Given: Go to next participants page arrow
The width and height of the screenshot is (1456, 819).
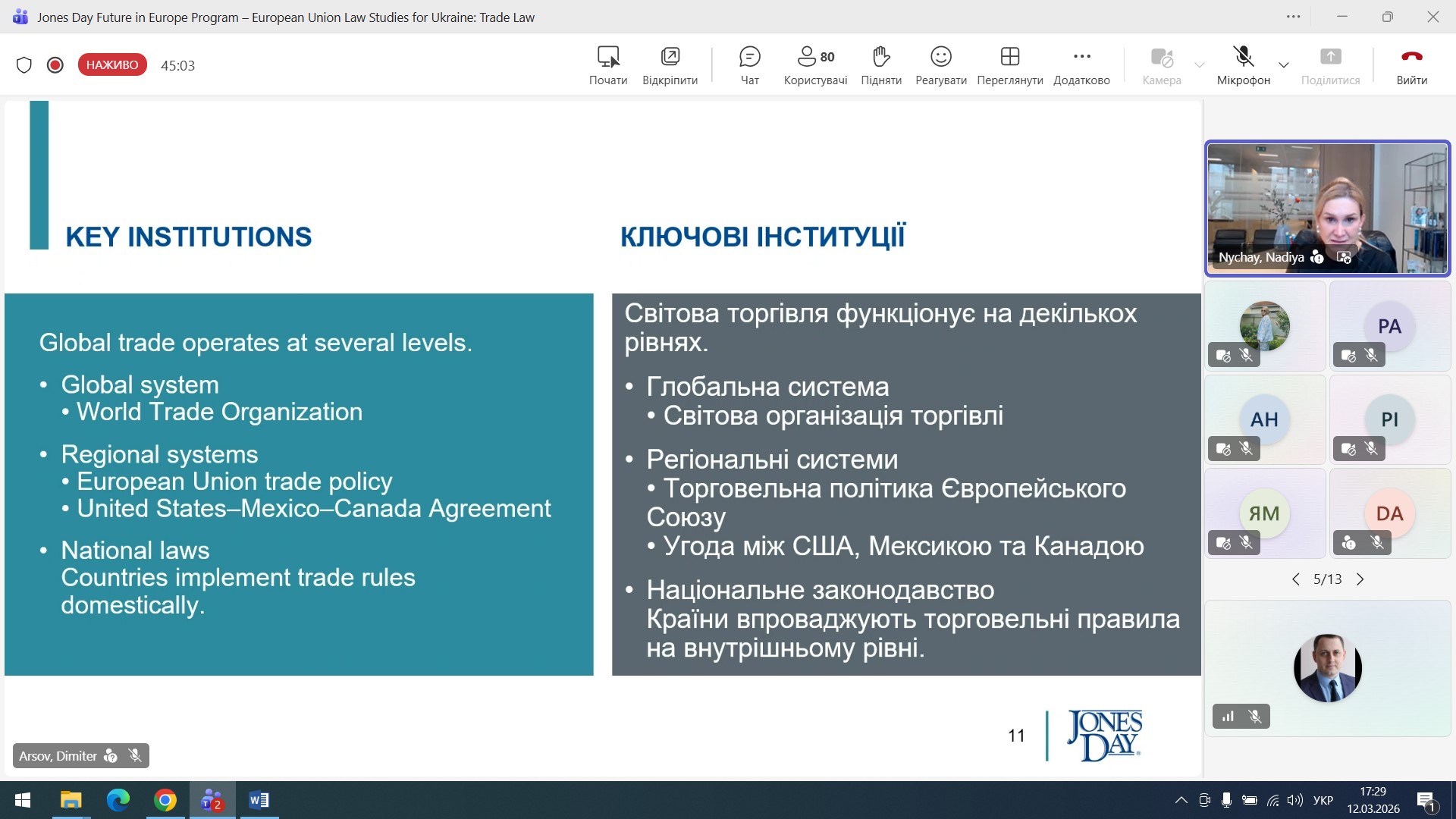Looking at the screenshot, I should 1360,579.
